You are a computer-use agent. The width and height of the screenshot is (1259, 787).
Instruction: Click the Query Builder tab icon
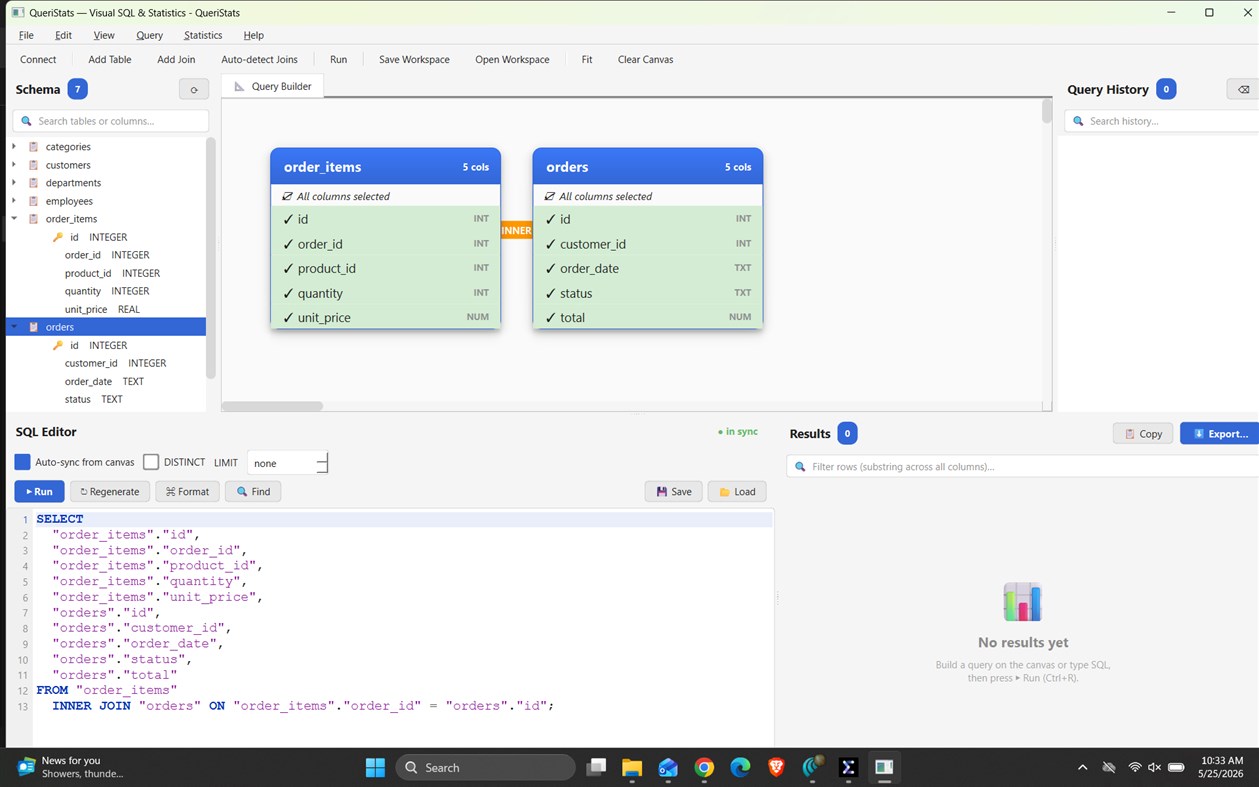click(239, 86)
